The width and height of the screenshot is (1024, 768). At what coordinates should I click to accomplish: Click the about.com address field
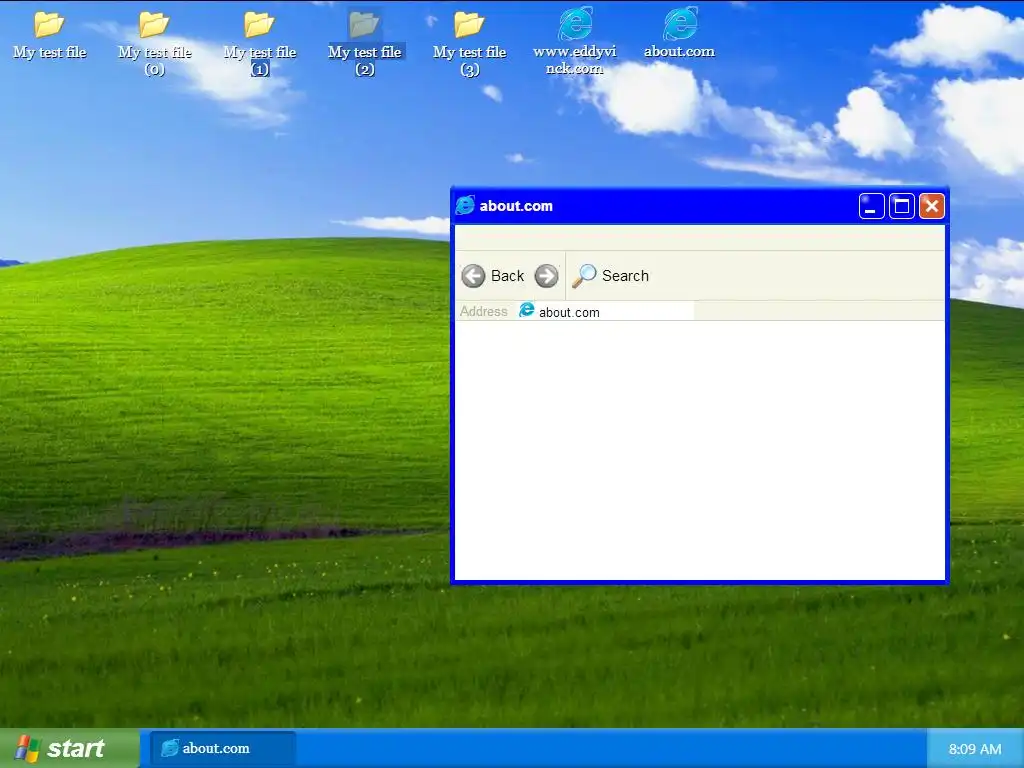(604, 312)
